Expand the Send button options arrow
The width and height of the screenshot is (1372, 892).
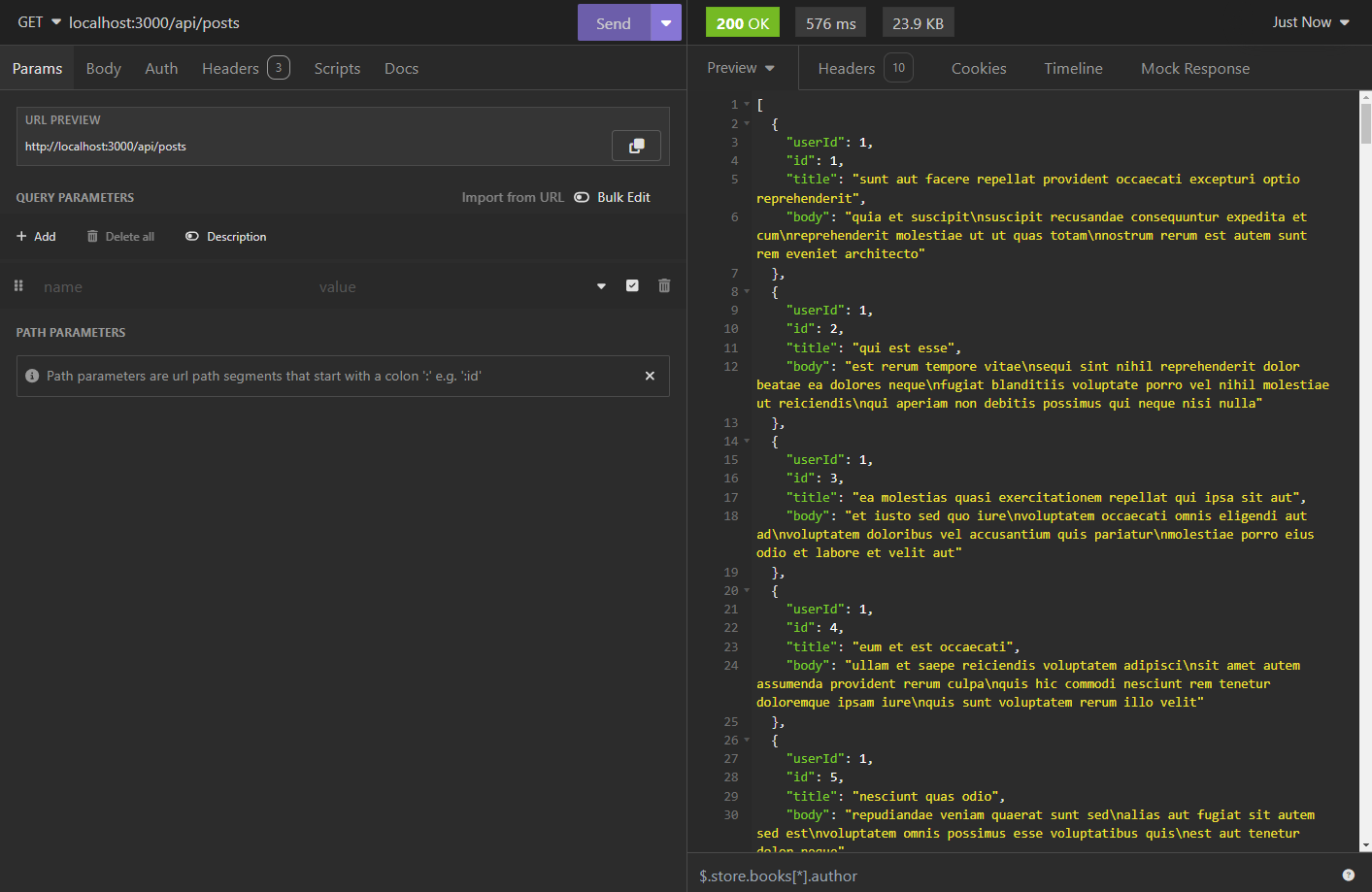[x=666, y=22]
